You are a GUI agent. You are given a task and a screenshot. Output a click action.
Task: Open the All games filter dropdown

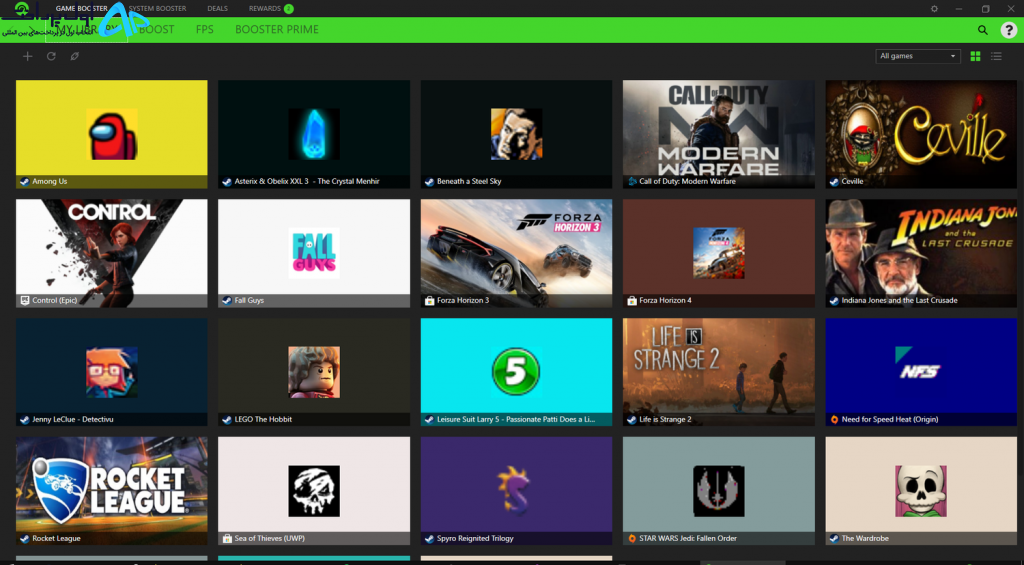coord(918,56)
